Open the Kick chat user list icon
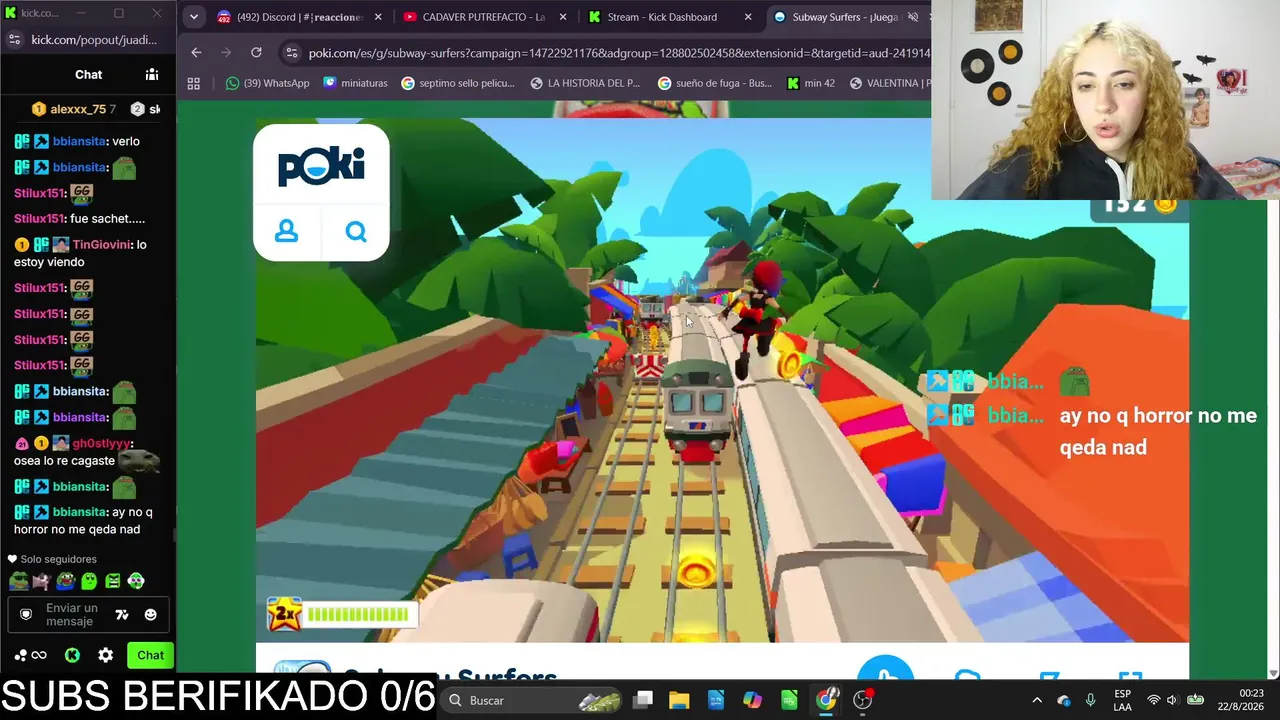The image size is (1280, 720). pos(152,74)
